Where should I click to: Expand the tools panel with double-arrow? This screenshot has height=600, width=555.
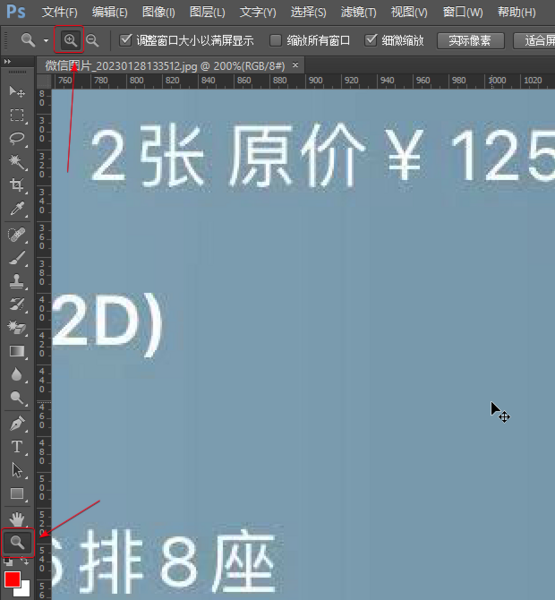[x=7, y=61]
